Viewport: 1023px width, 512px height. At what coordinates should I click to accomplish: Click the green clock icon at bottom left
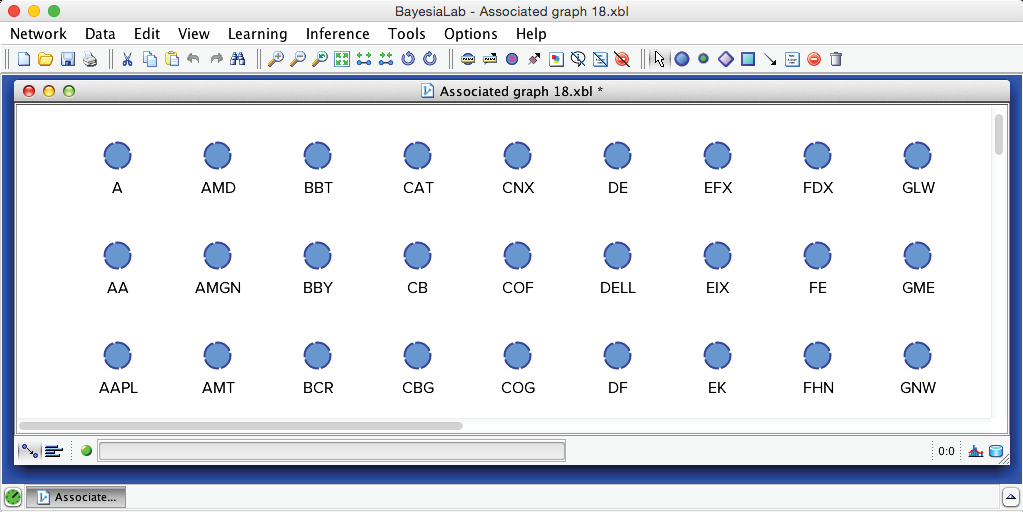[13, 497]
